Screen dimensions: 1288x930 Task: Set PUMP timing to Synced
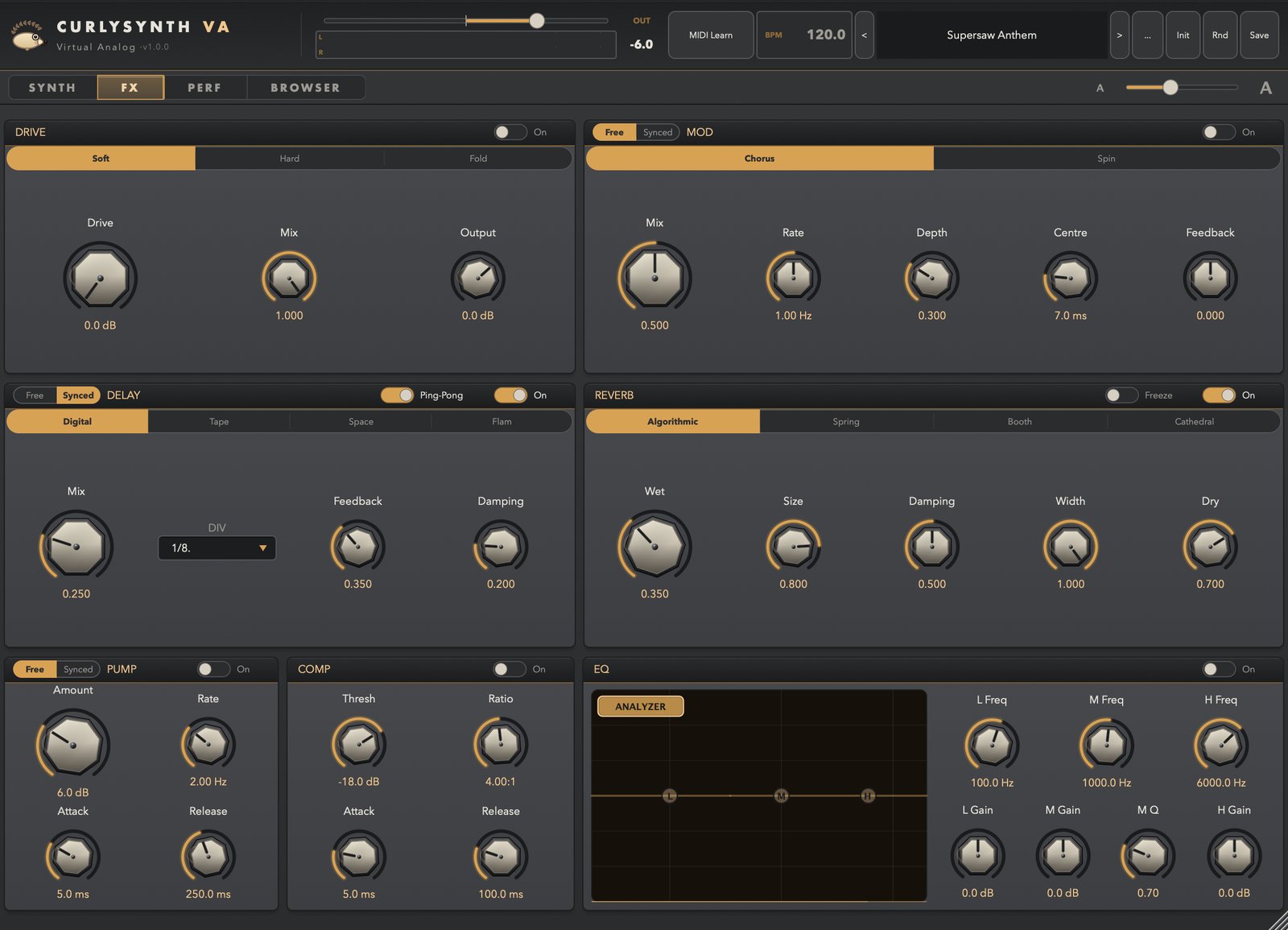tap(78, 669)
